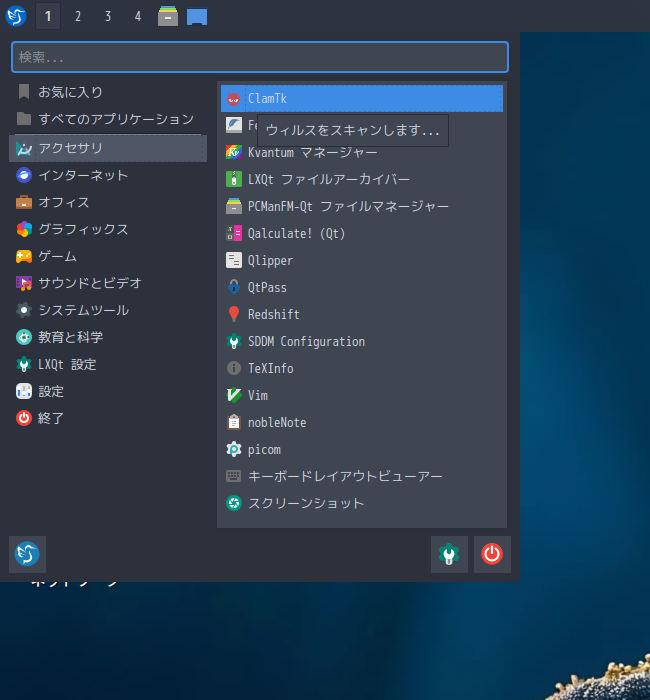Viewport: 650px width, 700px height.
Task: Launch Kvantum マネージャー via its icon
Action: (x=234, y=152)
